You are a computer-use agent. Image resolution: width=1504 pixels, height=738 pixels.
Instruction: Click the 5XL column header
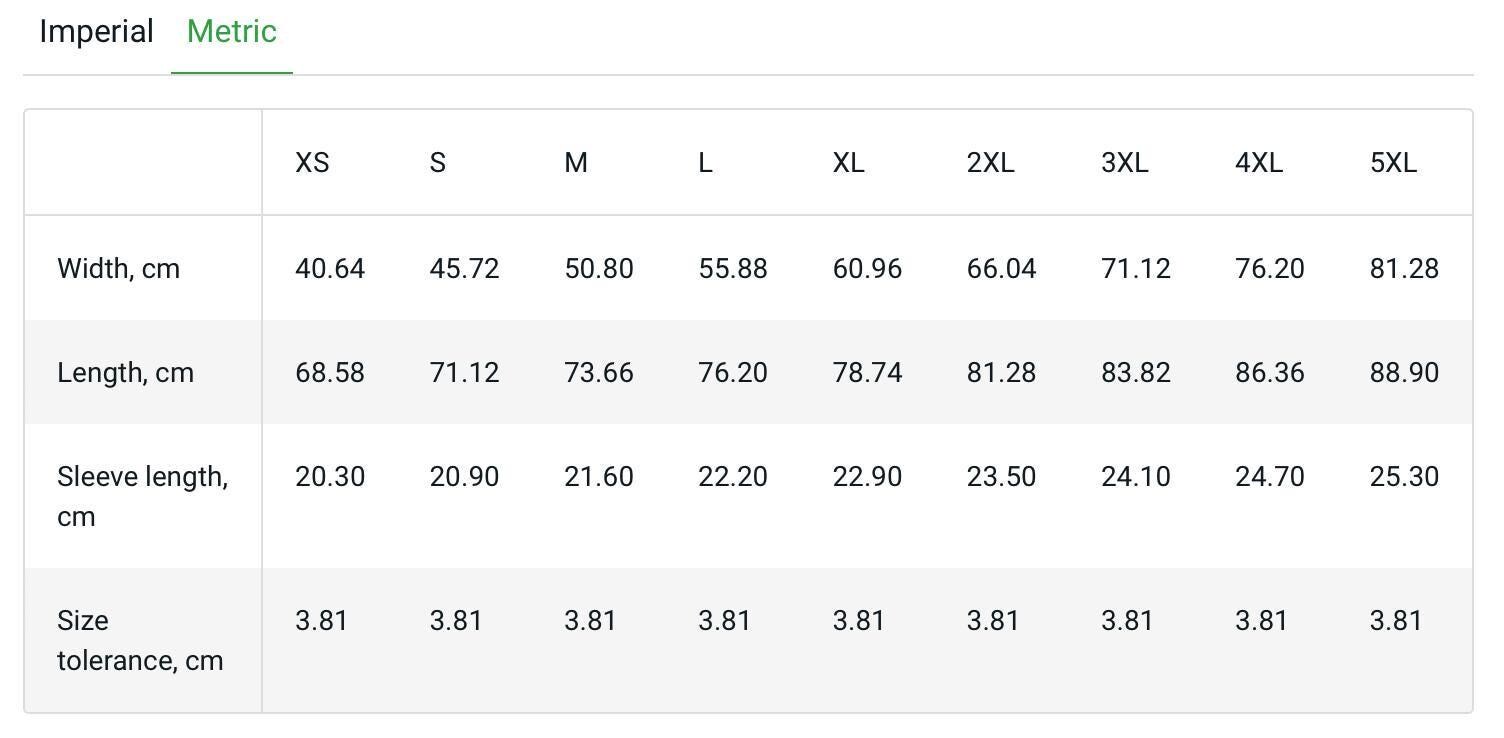[1393, 163]
